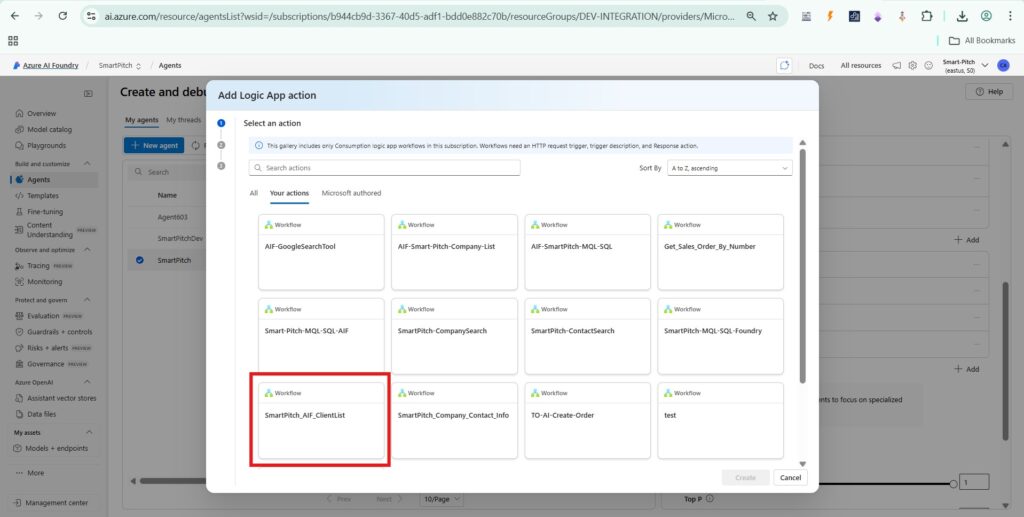The width and height of the screenshot is (1024, 517).
Task: Switch to the All actions tab
Action: pos(253,193)
